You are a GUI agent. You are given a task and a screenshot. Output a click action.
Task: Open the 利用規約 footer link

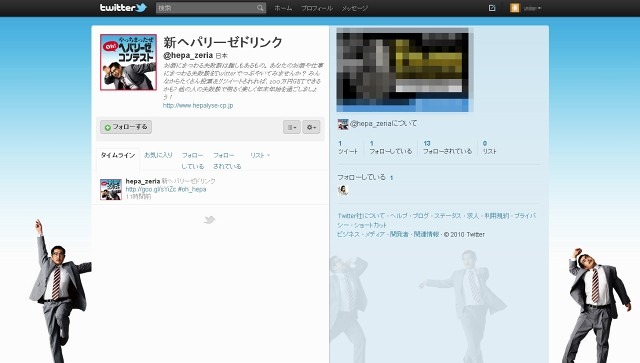[497, 216]
